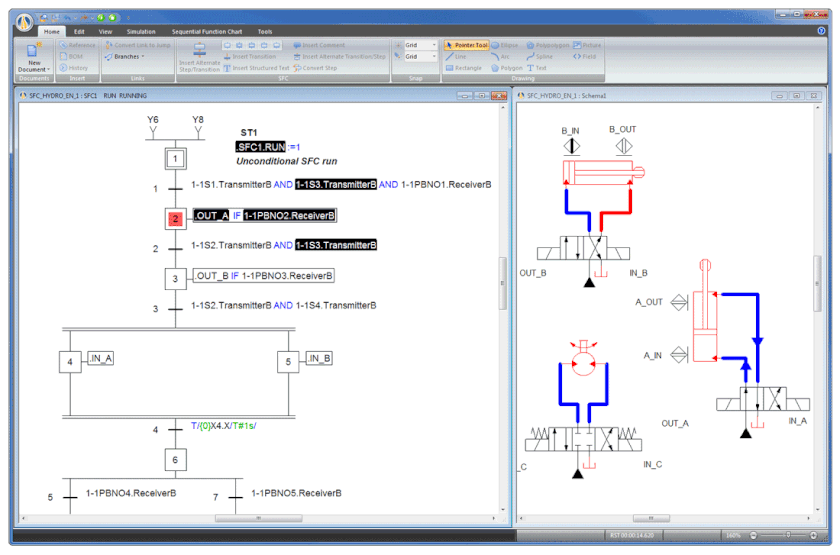Click zoom in plus button in status bar
This screenshot has height=555, width=840.
[813, 535]
